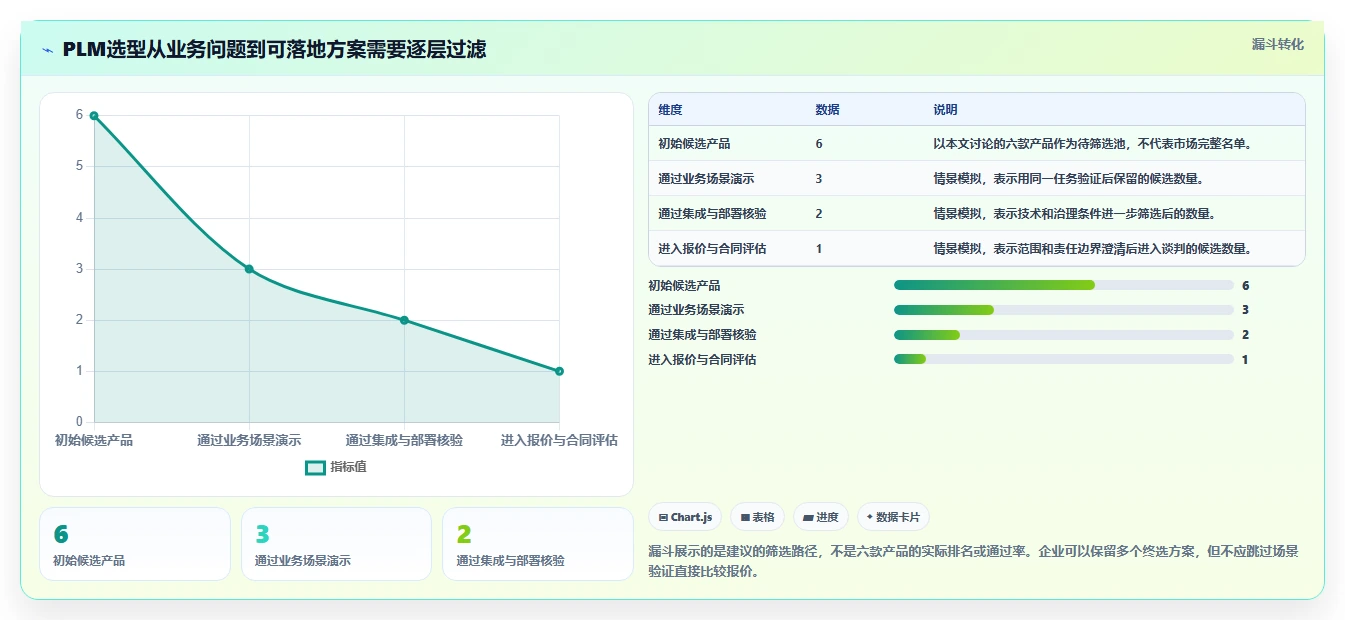Click x-axis label 初始候选产品 on chart
This screenshot has width=1345, height=620.
pyautogui.click(x=94, y=440)
